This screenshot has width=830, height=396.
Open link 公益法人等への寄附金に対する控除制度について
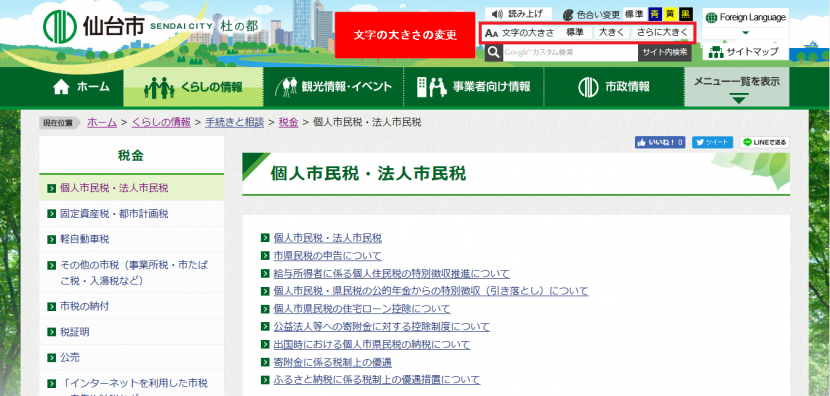382,327
